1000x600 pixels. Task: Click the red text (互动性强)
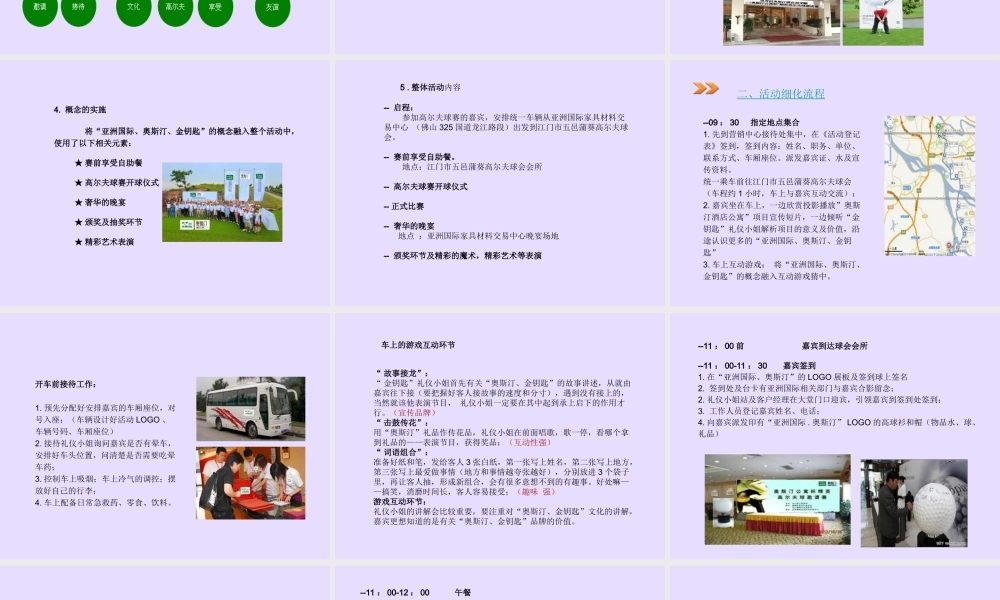click(x=531, y=443)
